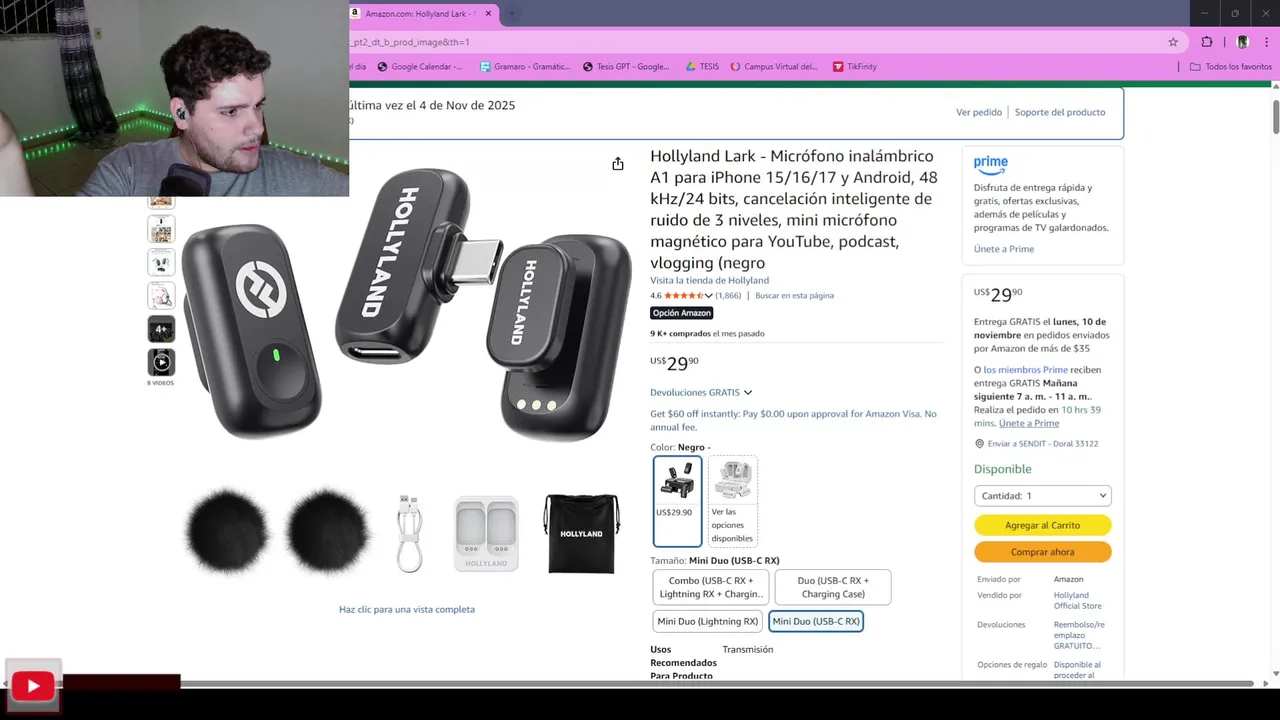
Task: Open the Campus Virtual bookmark
Action: pyautogui.click(x=774, y=67)
